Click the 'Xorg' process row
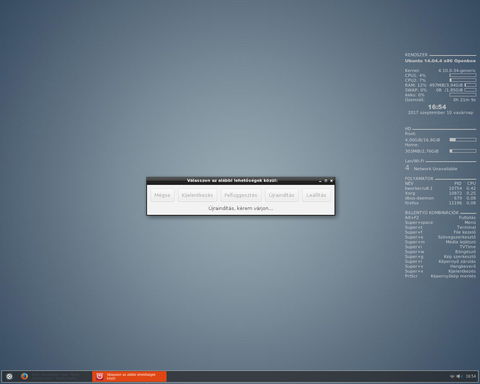Image resolution: width=480 pixels, height=384 pixels. [440, 193]
